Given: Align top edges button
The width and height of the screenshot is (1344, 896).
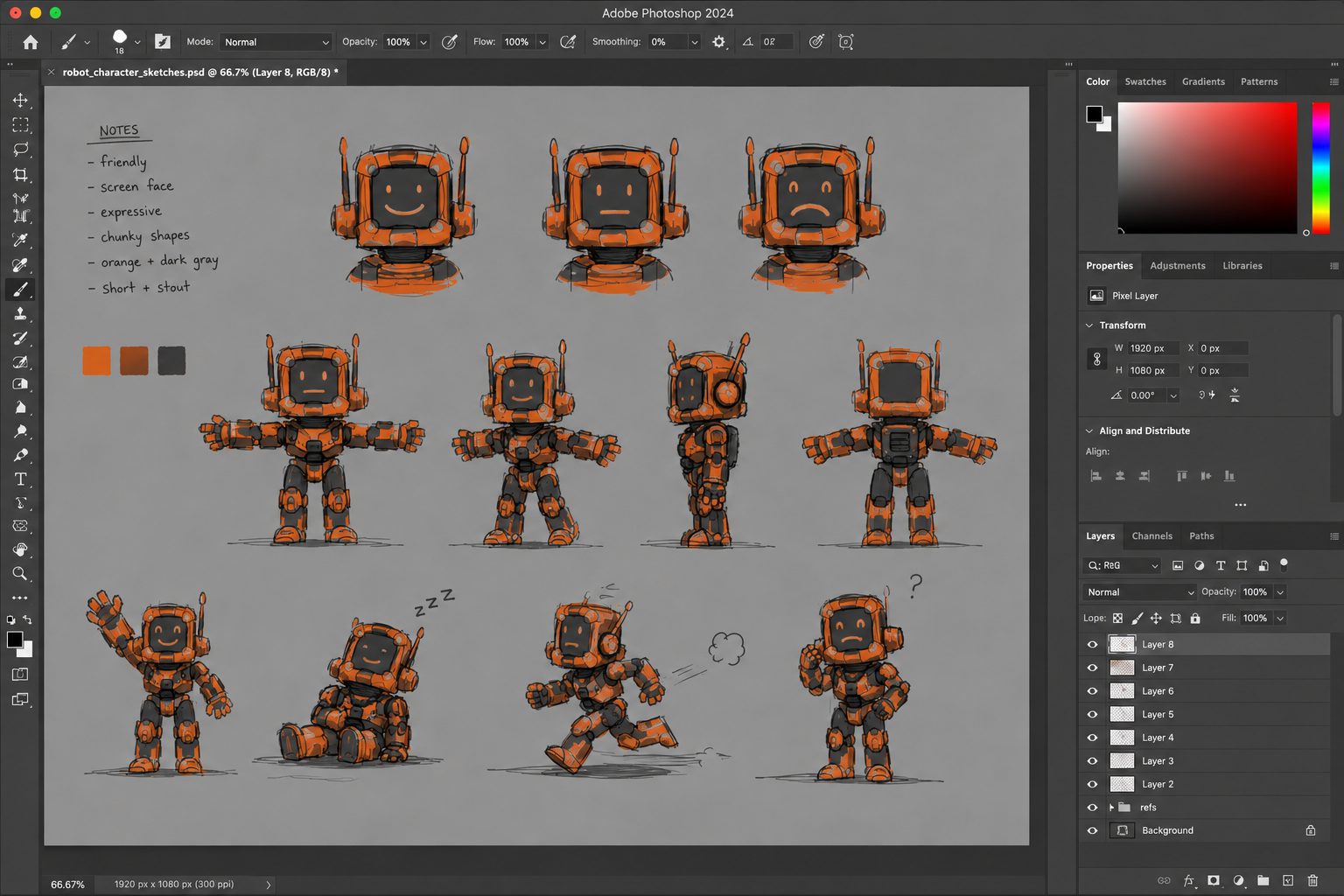Looking at the screenshot, I should (x=1182, y=476).
